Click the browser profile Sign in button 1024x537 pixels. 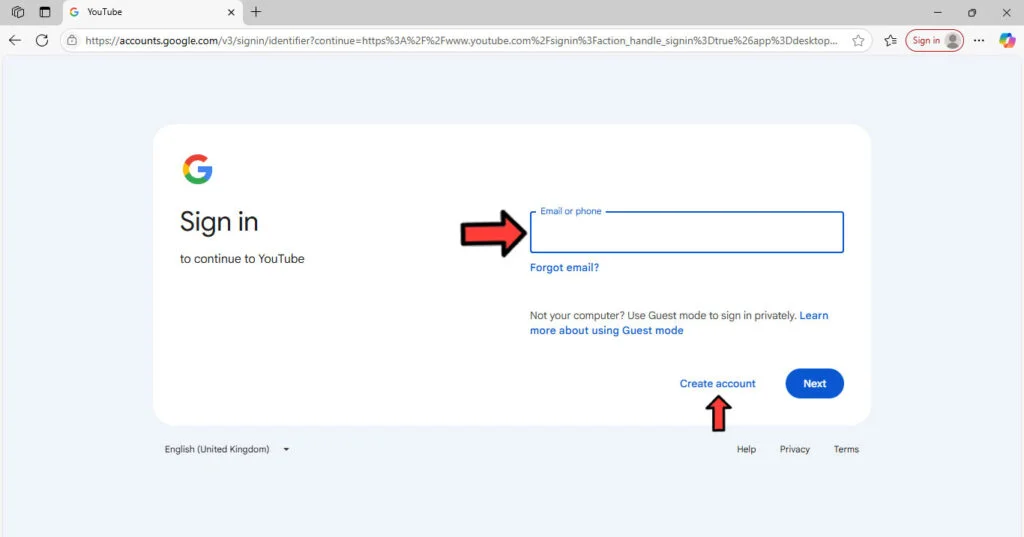935,41
